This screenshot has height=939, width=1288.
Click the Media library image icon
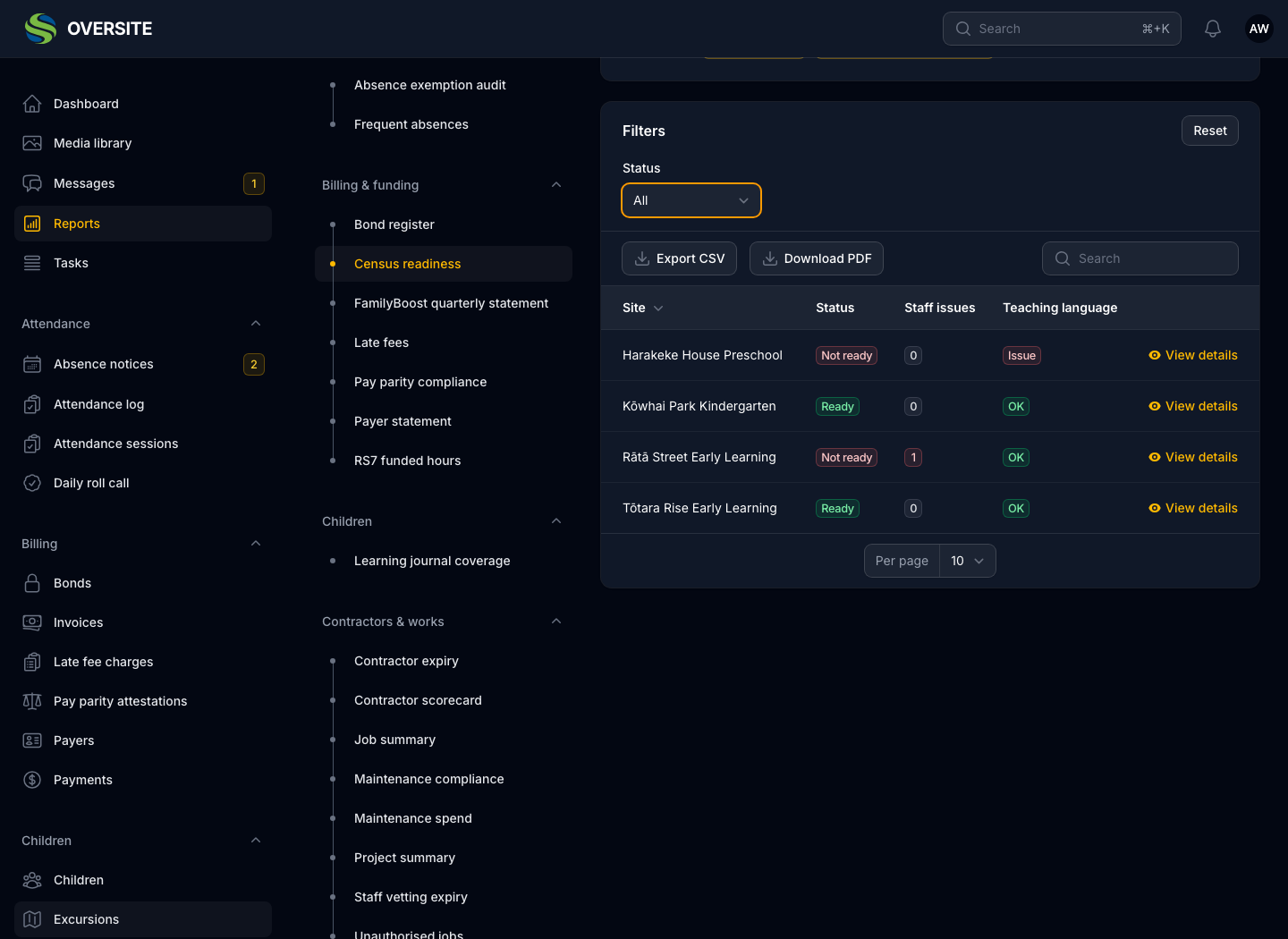pyautogui.click(x=32, y=143)
